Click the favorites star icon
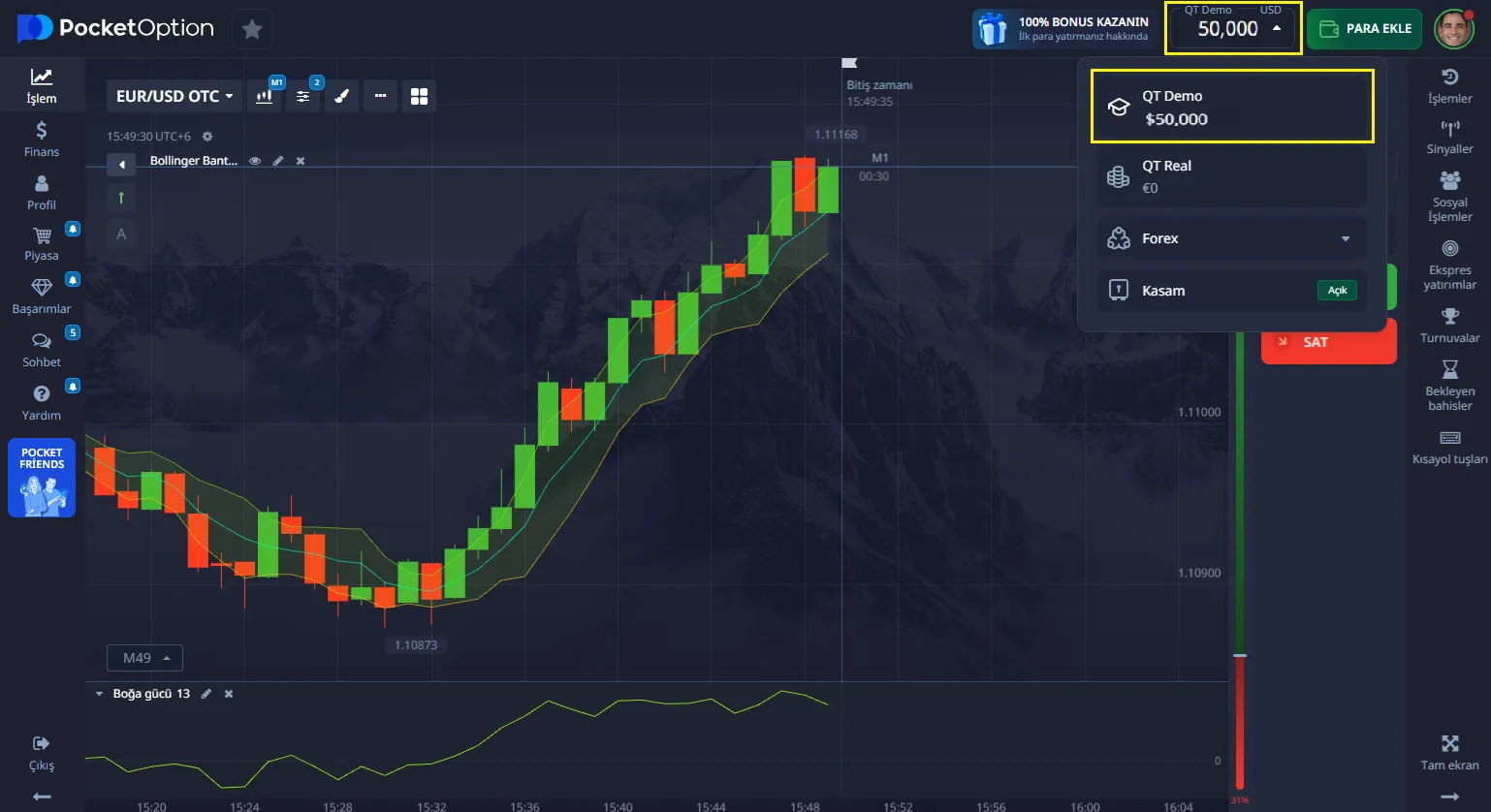 [x=252, y=29]
